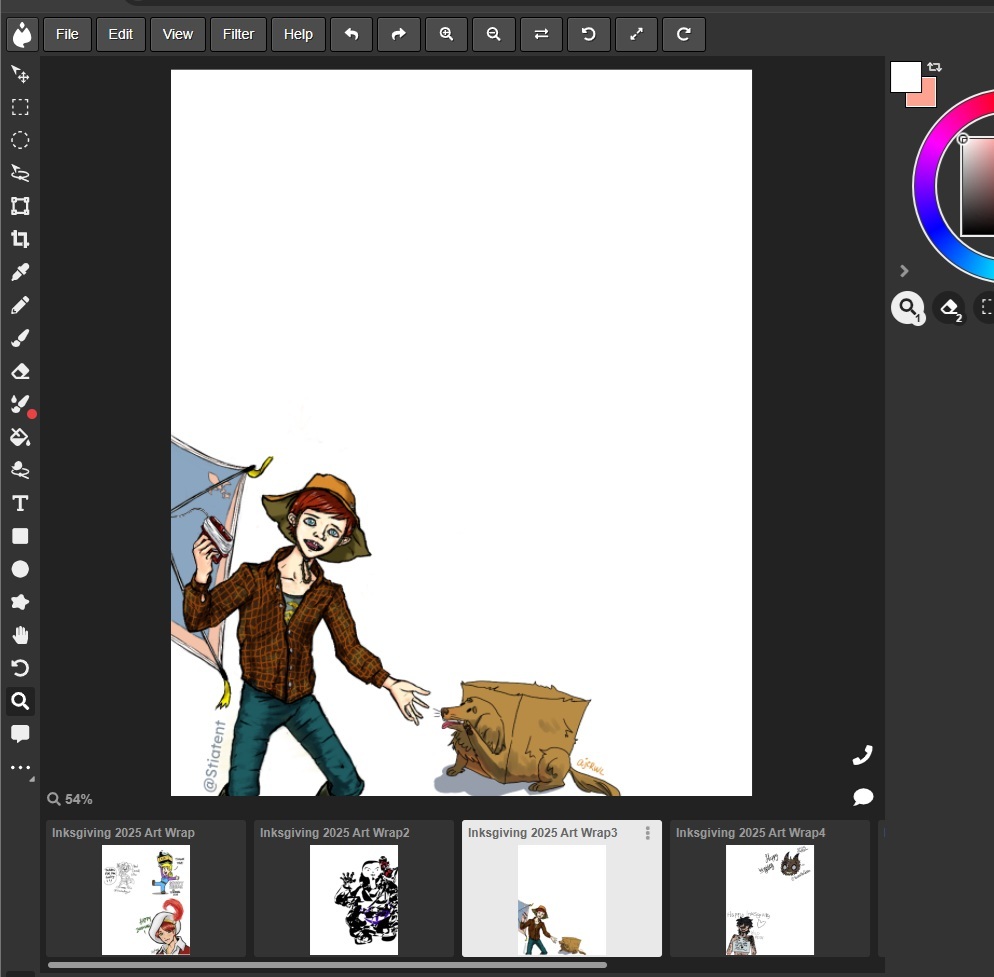Open options menu for Art Wrap3
Viewport: 994px width, 977px height.
[648, 833]
